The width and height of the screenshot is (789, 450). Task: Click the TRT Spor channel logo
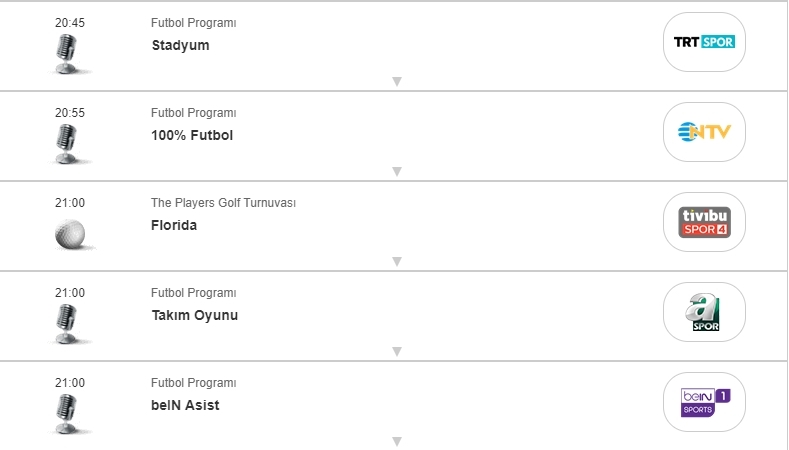coord(705,42)
